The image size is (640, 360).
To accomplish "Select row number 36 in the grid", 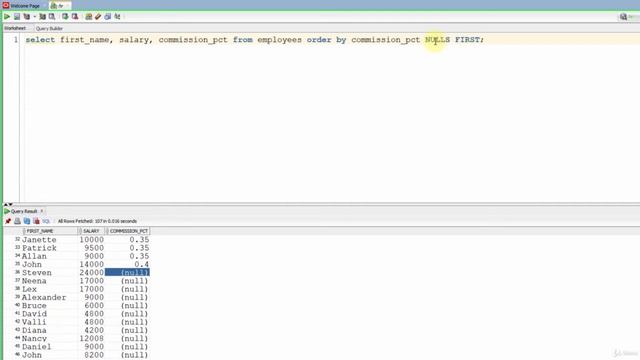I will [x=17, y=272].
